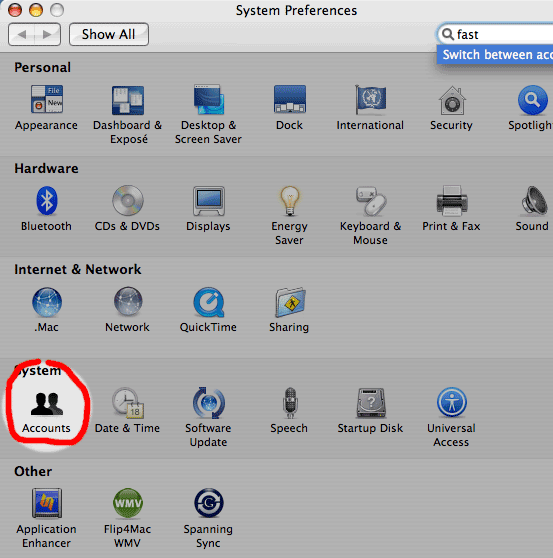553x558 pixels.
Task: Click the 'Hardware' section heading
Action: click(x=46, y=168)
